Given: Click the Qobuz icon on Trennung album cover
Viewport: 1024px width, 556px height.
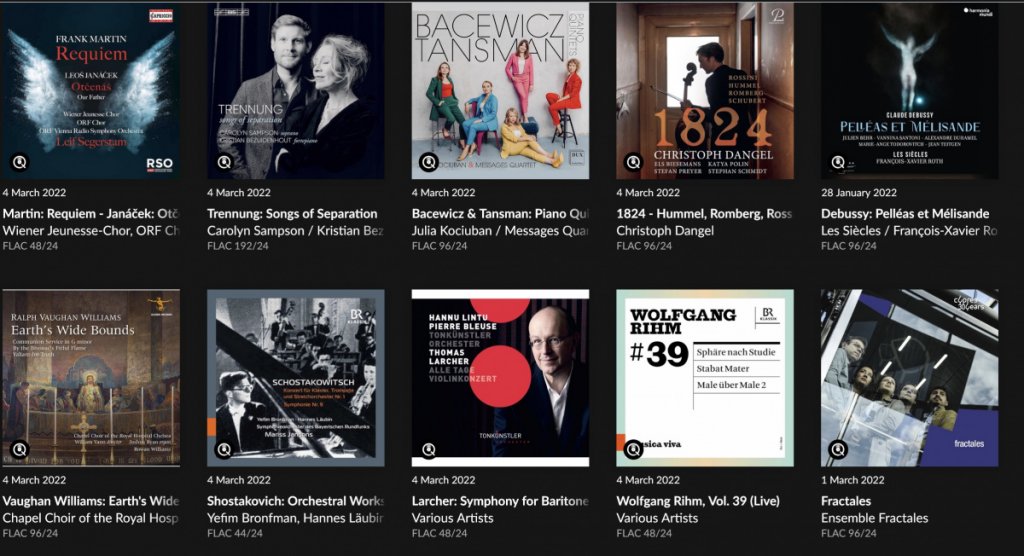Looking at the screenshot, I should [224, 162].
